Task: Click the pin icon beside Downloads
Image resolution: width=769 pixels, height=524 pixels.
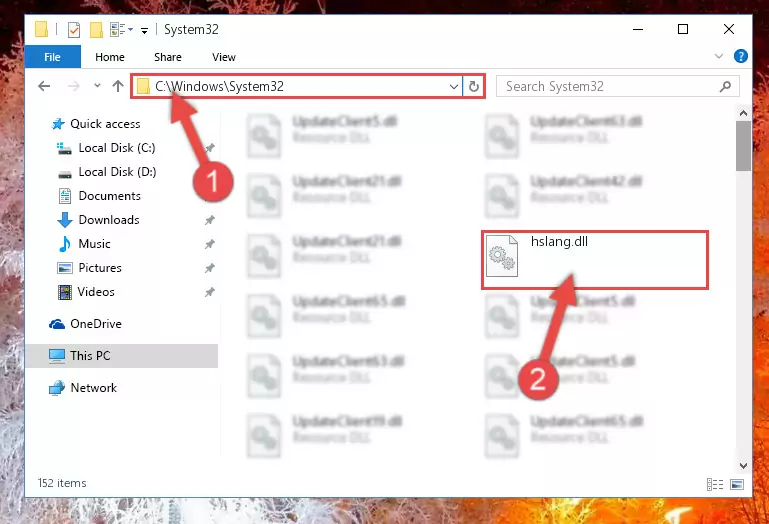Action: [210, 220]
